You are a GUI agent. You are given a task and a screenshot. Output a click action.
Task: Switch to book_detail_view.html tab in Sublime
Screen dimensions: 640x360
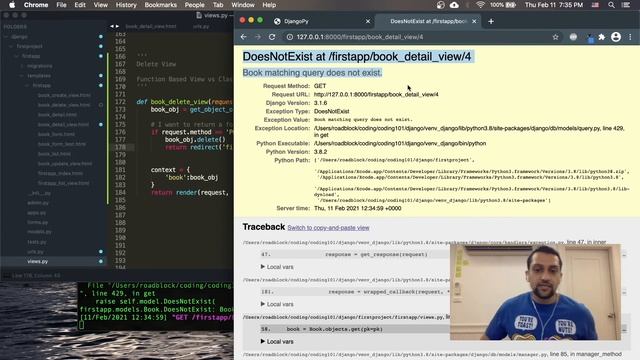(151, 27)
